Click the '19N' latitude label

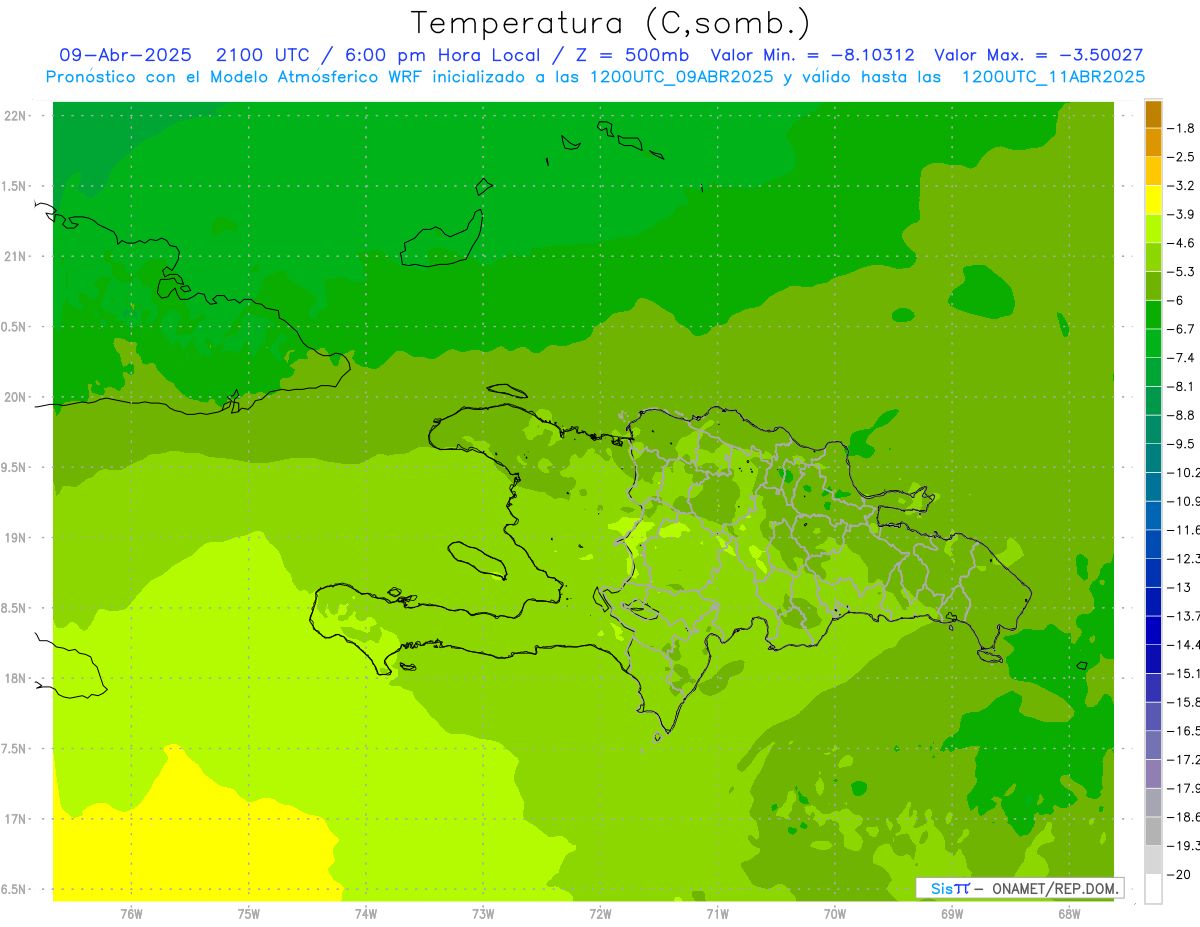coord(15,538)
